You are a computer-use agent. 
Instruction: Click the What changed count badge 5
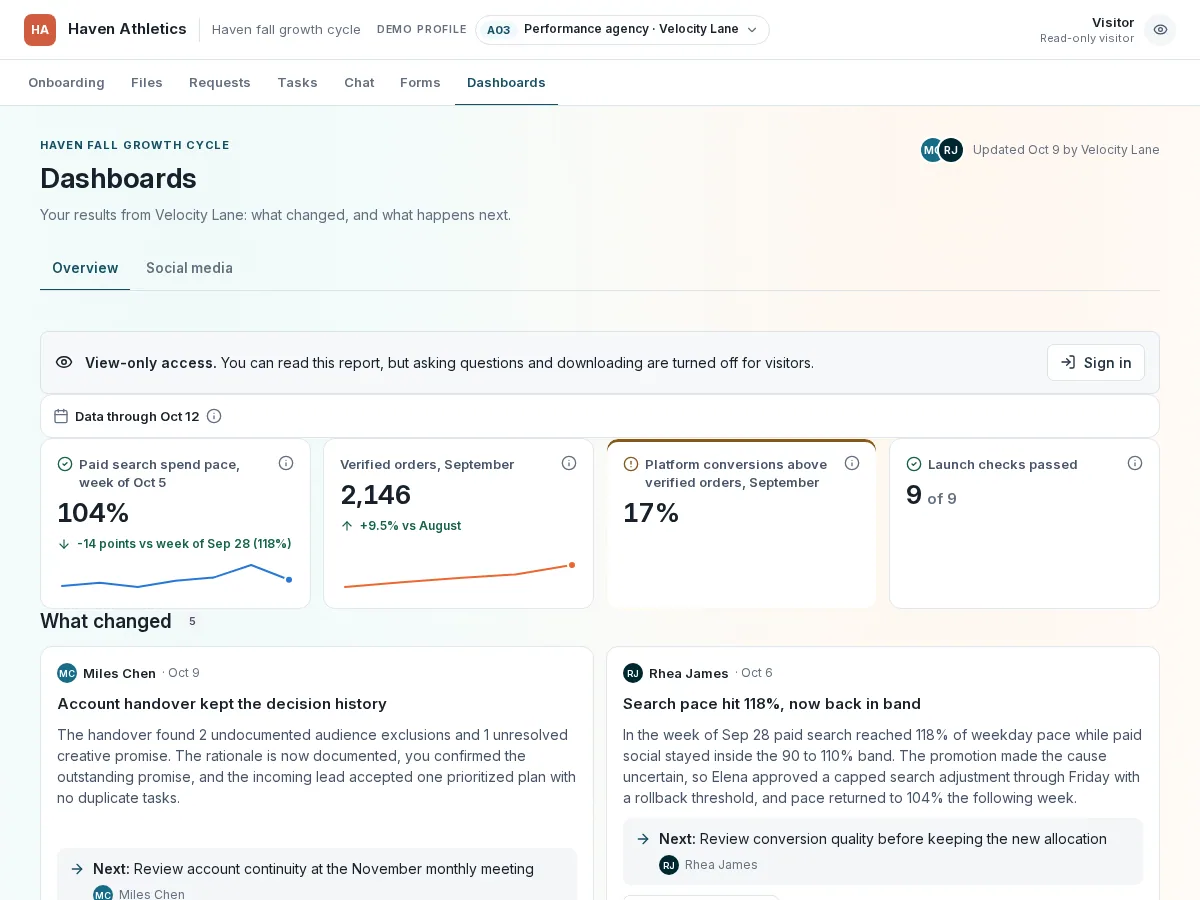click(192, 621)
